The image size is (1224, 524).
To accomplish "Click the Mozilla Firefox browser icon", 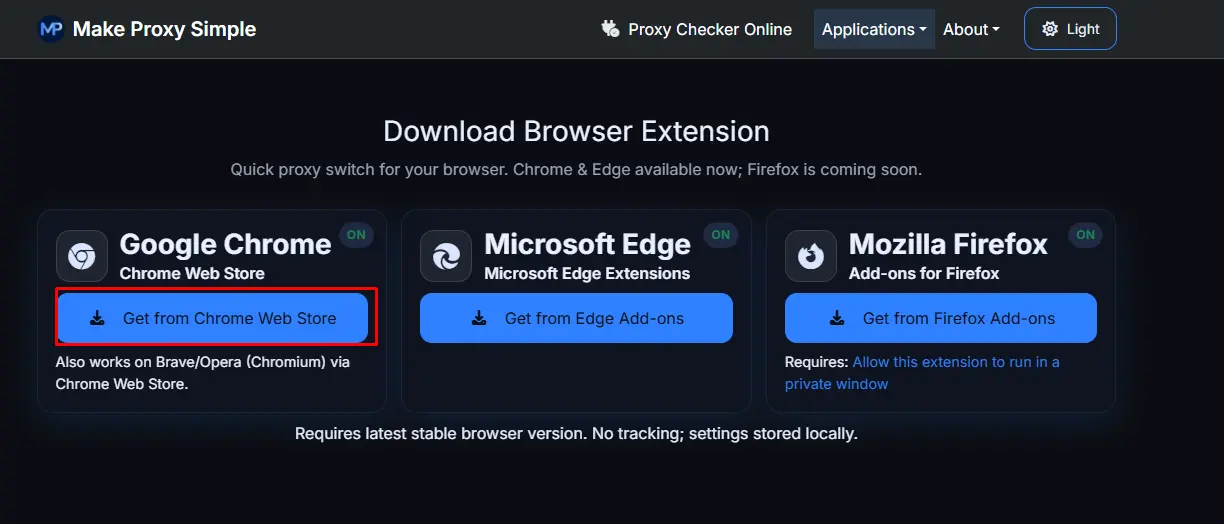I will pos(811,257).
